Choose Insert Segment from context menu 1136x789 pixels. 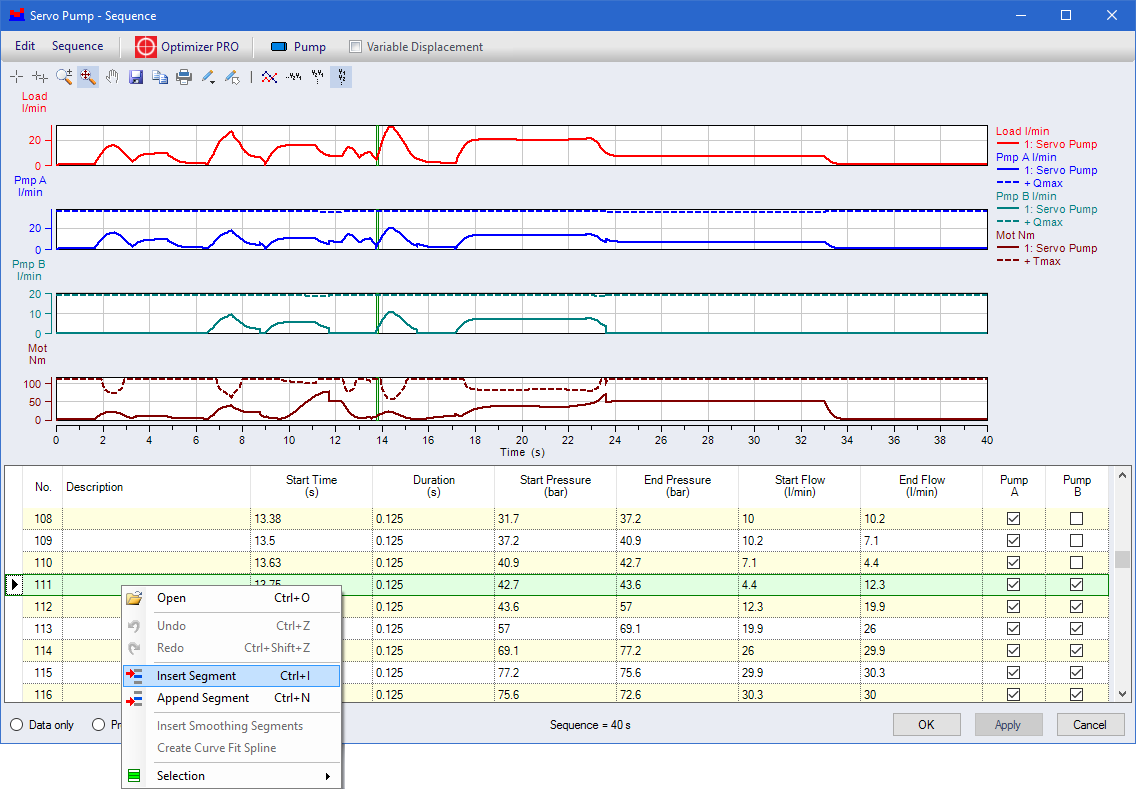pyautogui.click(x=196, y=676)
